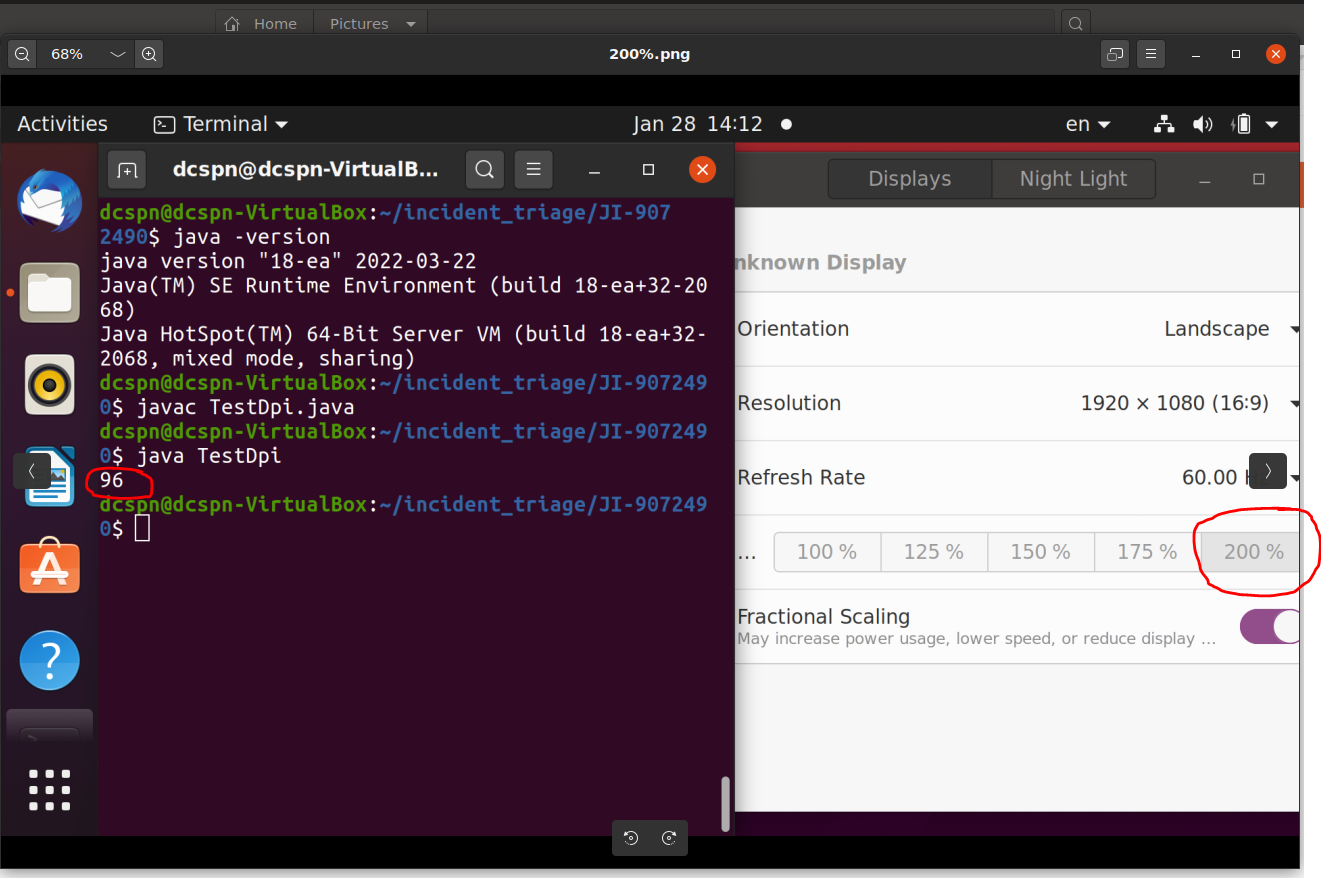Click the Landscape orientation dropdown
The image size is (1321, 878).
tap(1230, 329)
